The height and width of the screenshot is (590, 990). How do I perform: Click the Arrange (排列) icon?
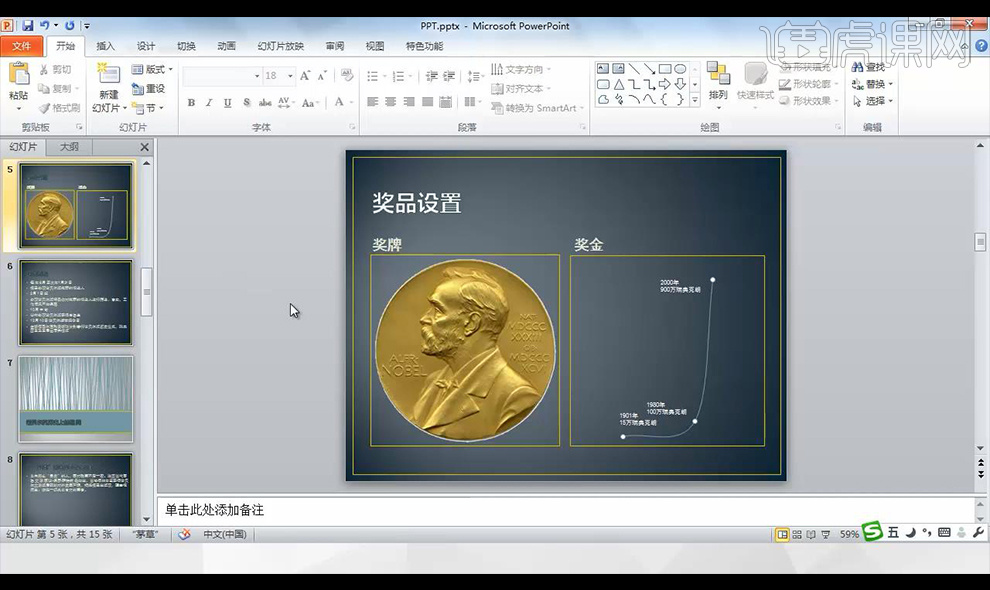coord(719,73)
